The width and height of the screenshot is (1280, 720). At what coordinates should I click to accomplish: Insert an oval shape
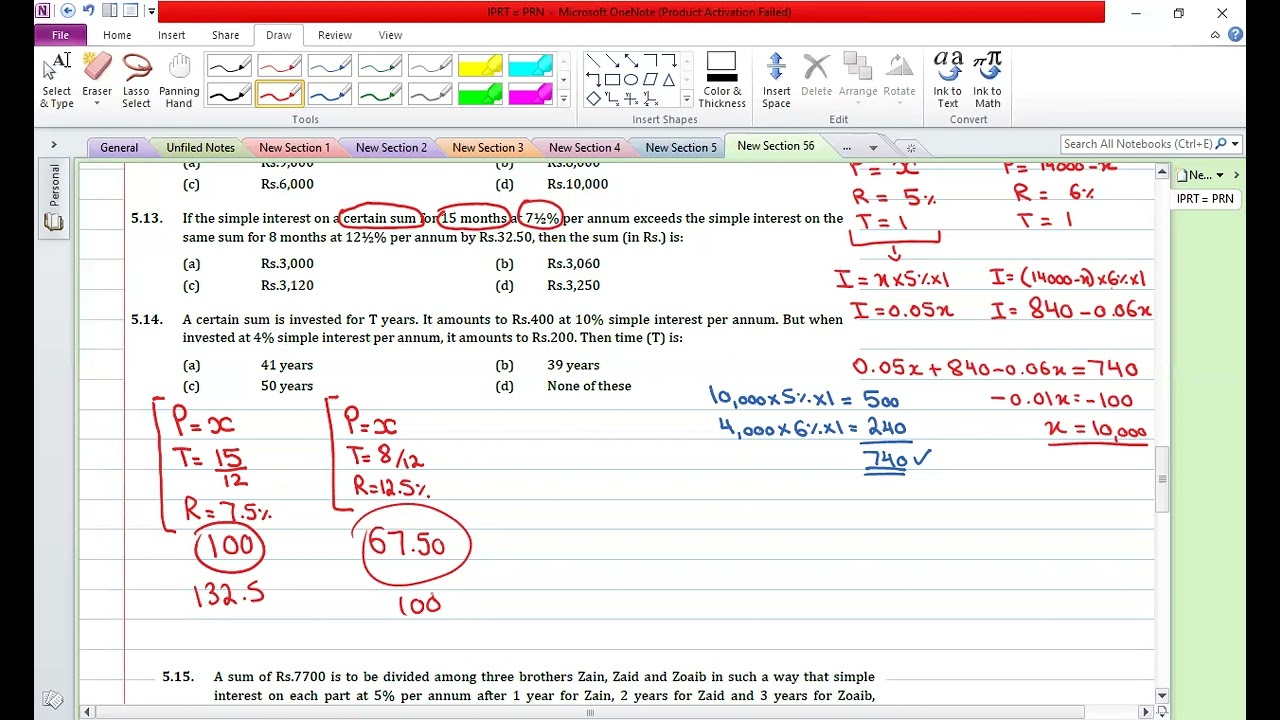pyautogui.click(x=631, y=80)
